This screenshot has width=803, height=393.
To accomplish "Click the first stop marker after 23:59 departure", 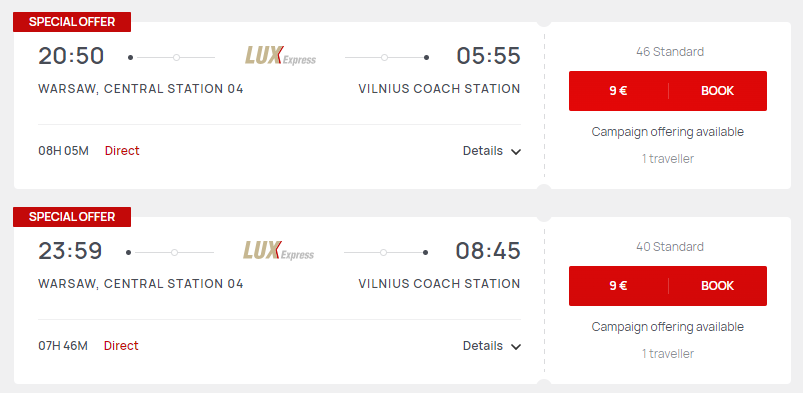I will [175, 253].
